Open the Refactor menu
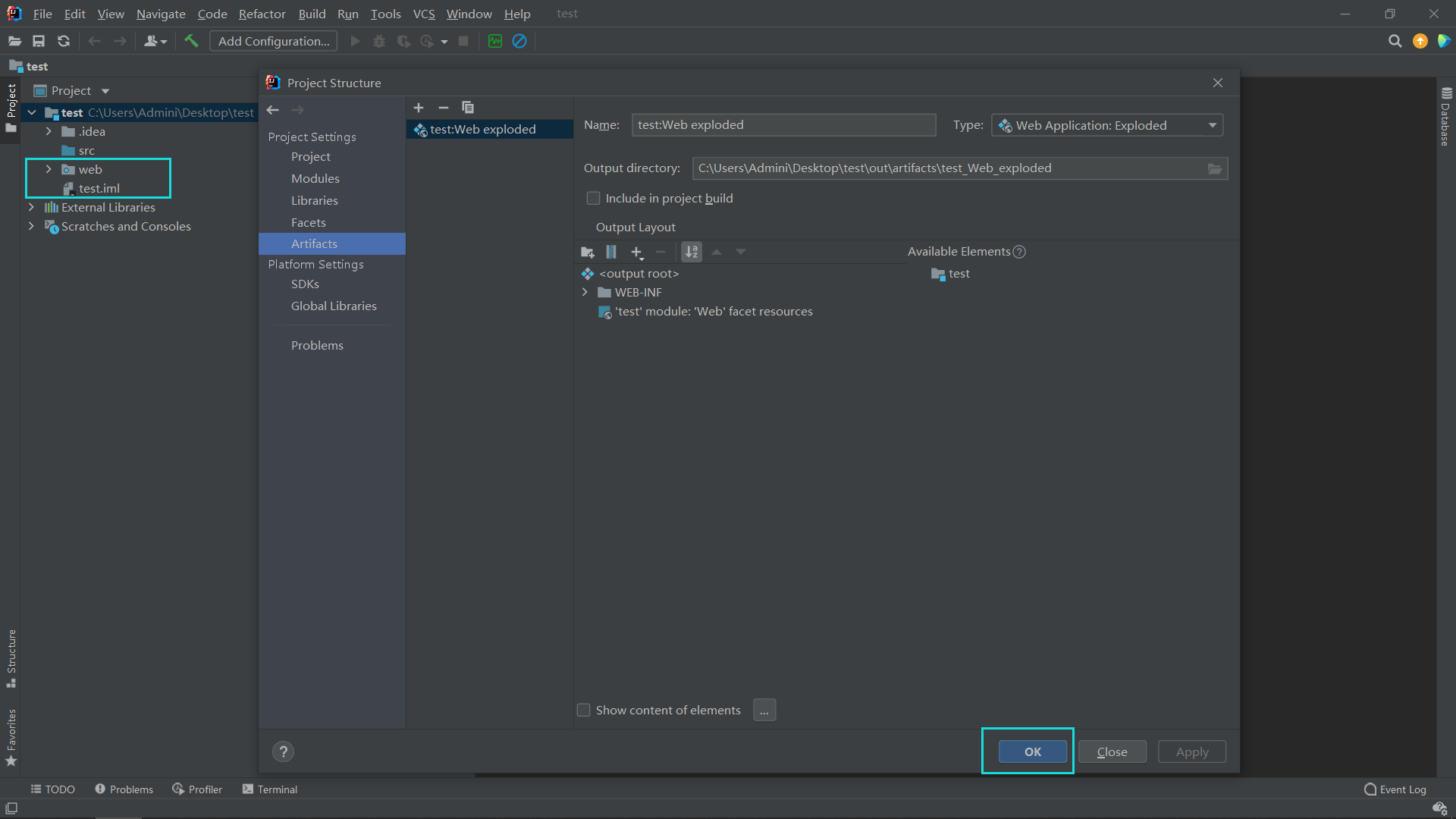The image size is (1456, 819). (x=262, y=14)
